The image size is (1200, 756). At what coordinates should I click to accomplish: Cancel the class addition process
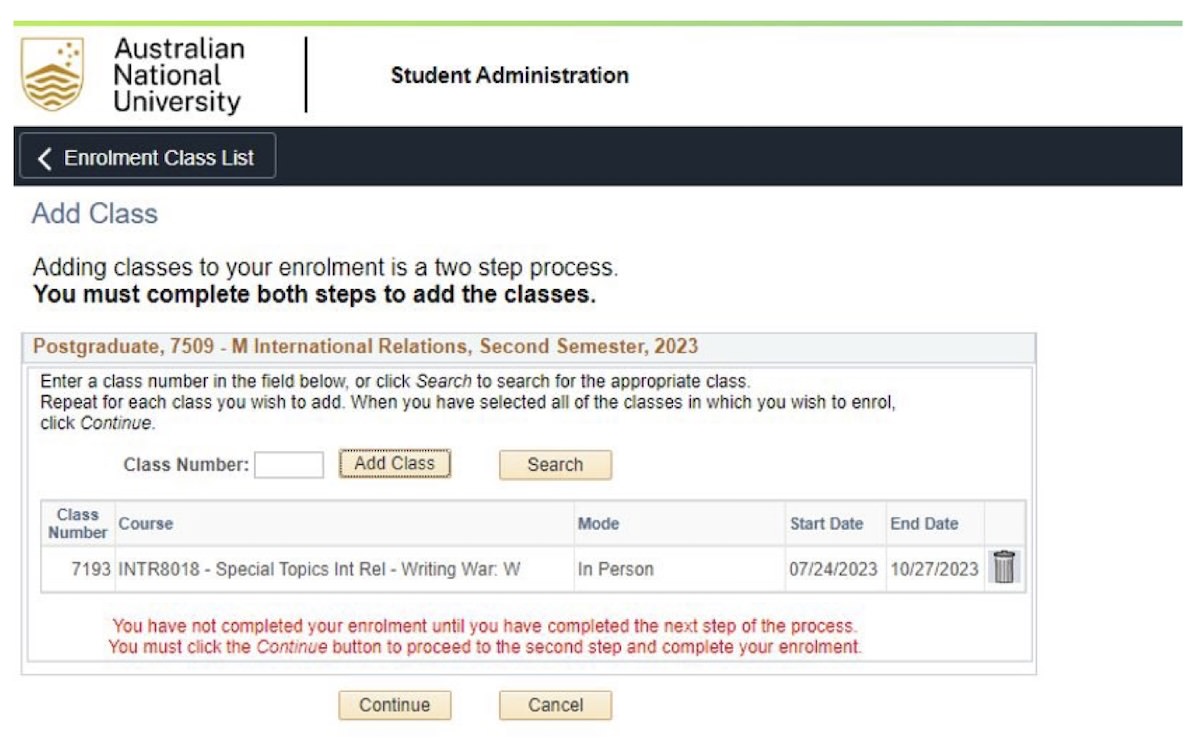coord(555,705)
